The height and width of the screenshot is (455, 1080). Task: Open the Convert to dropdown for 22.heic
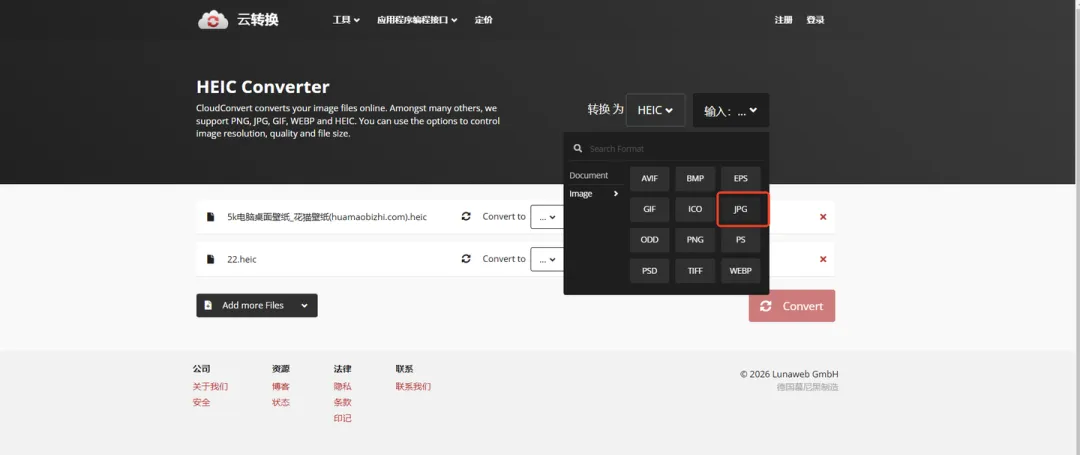pos(547,260)
